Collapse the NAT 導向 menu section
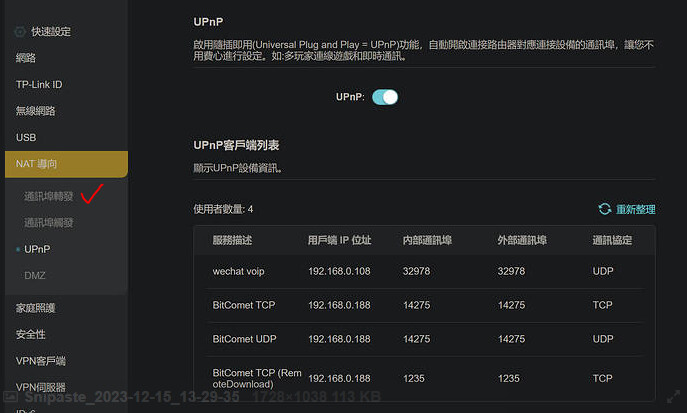 [64, 163]
